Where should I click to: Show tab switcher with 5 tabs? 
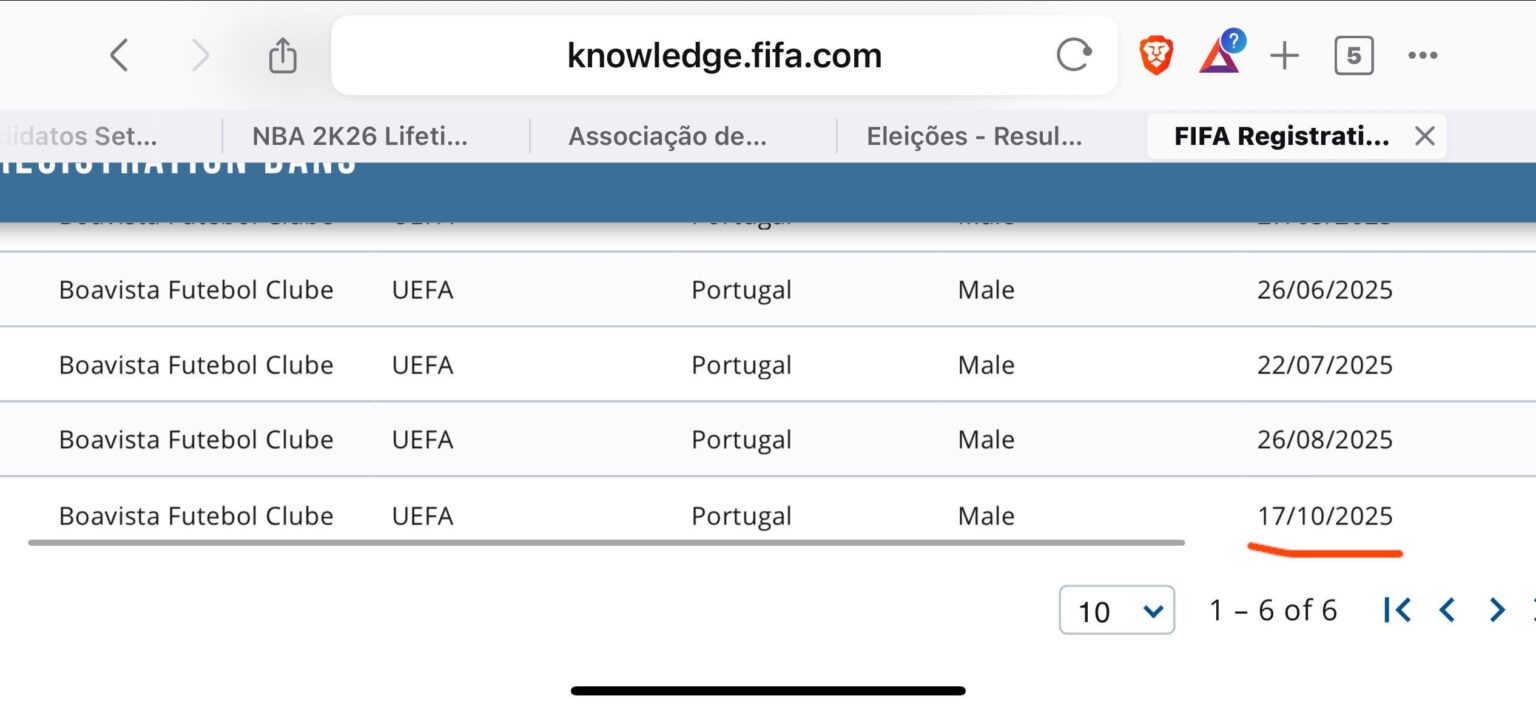(x=1353, y=56)
